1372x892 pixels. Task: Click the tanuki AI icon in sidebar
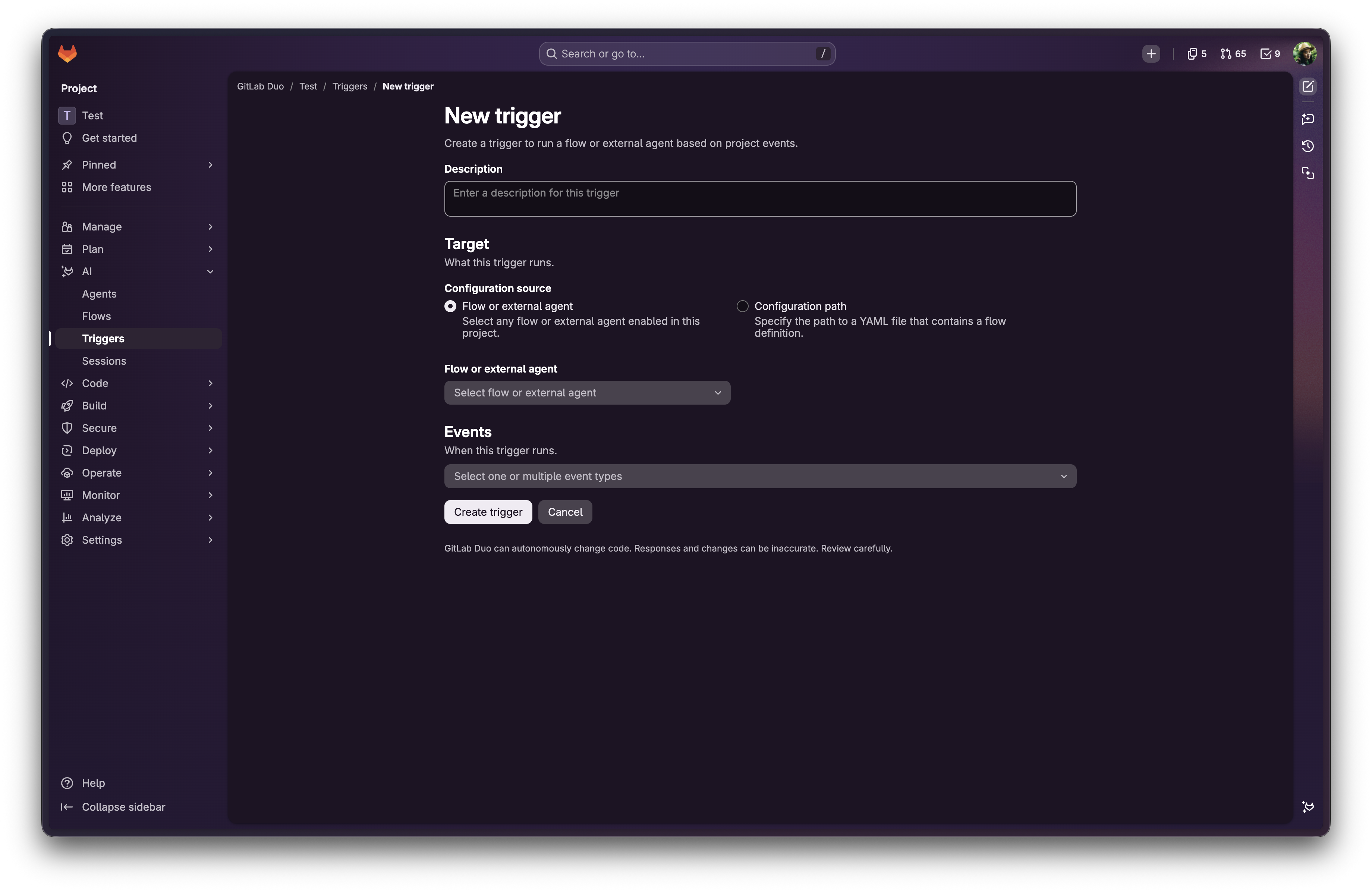click(x=67, y=271)
